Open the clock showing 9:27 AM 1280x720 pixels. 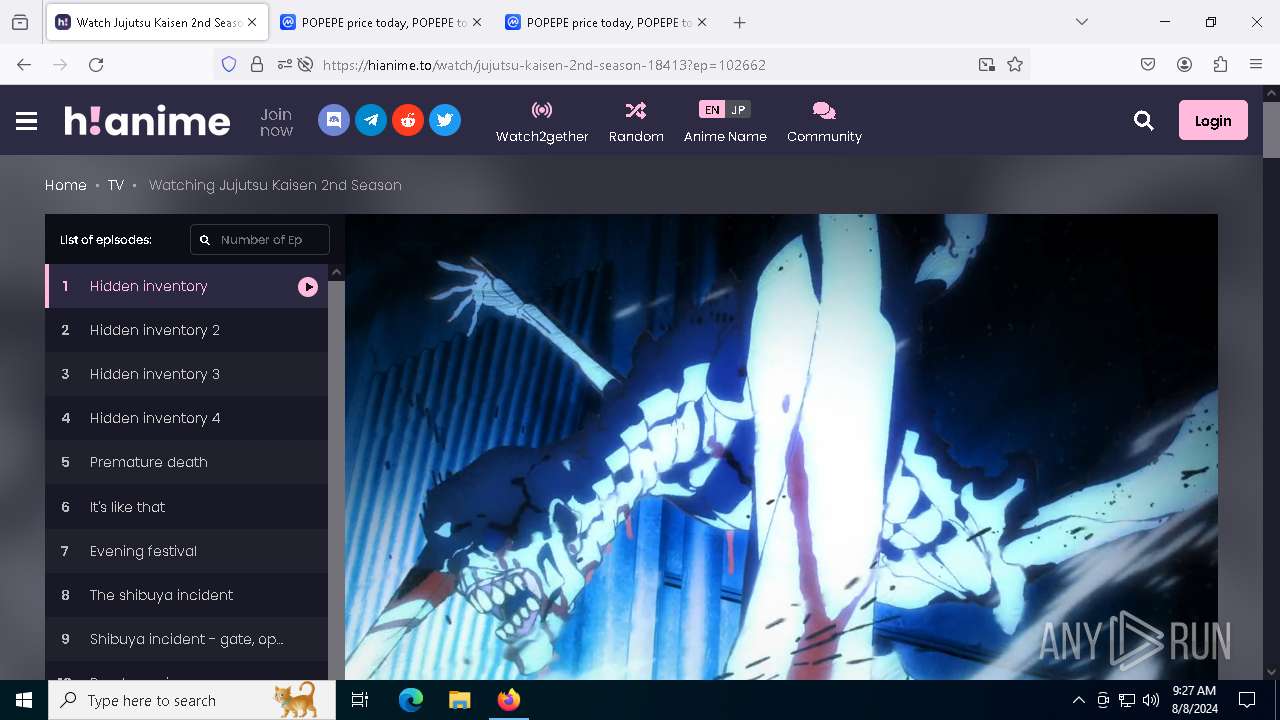pyautogui.click(x=1194, y=700)
